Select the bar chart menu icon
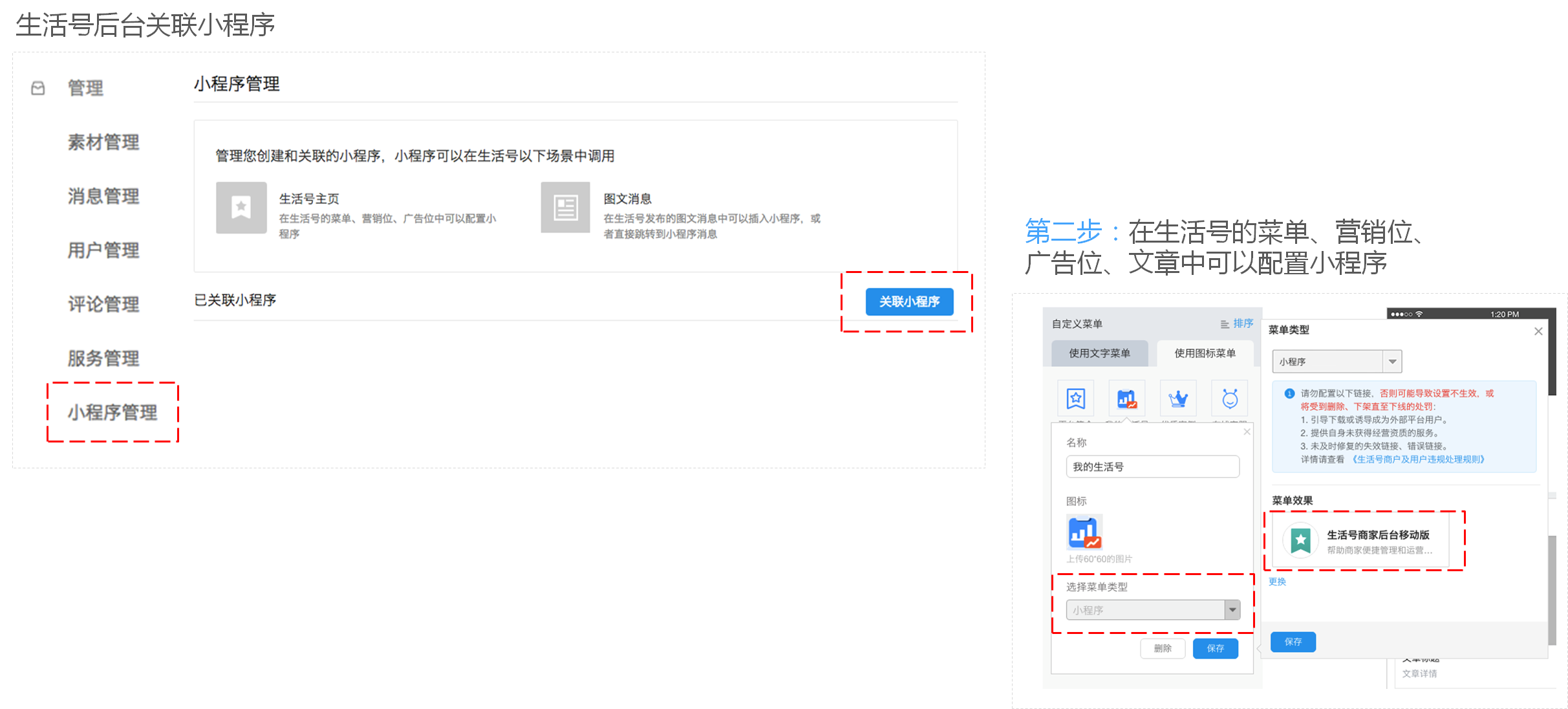1568x709 pixels. pyautogui.click(x=1126, y=398)
